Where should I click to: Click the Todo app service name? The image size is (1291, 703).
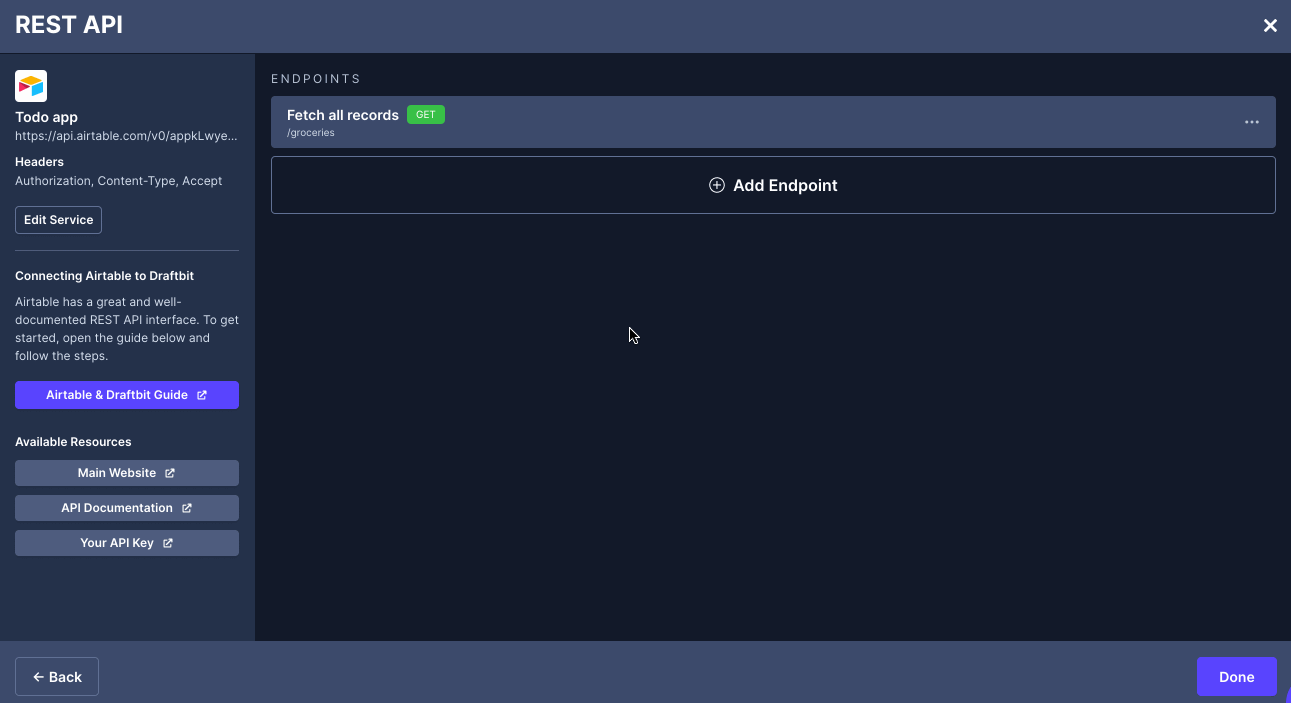pos(46,117)
